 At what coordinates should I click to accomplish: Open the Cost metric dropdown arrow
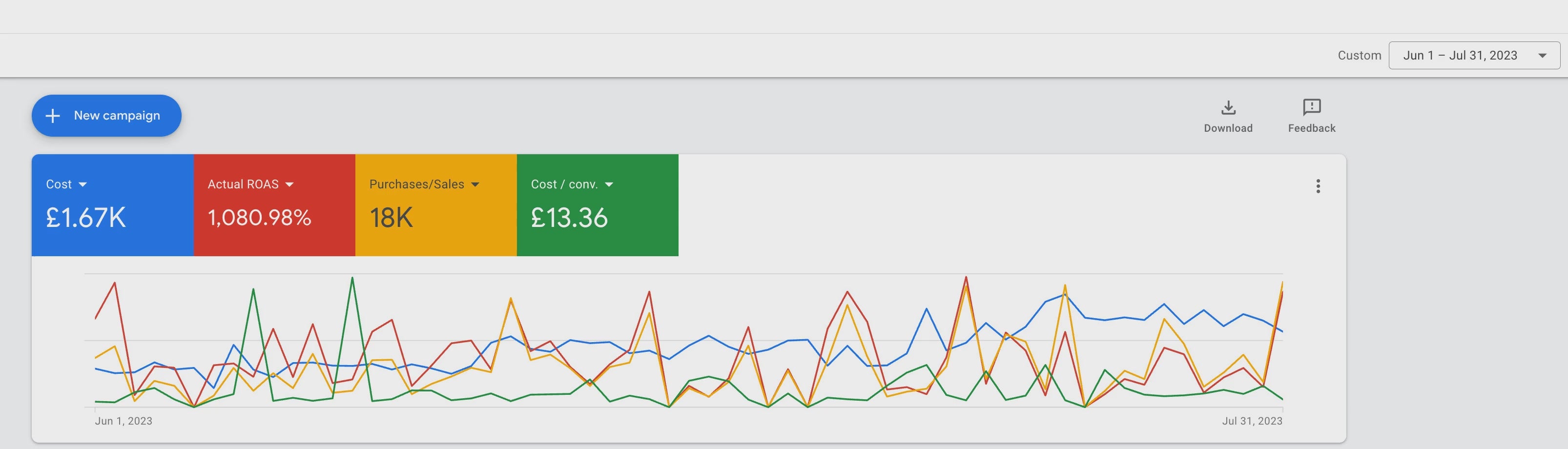(x=83, y=184)
